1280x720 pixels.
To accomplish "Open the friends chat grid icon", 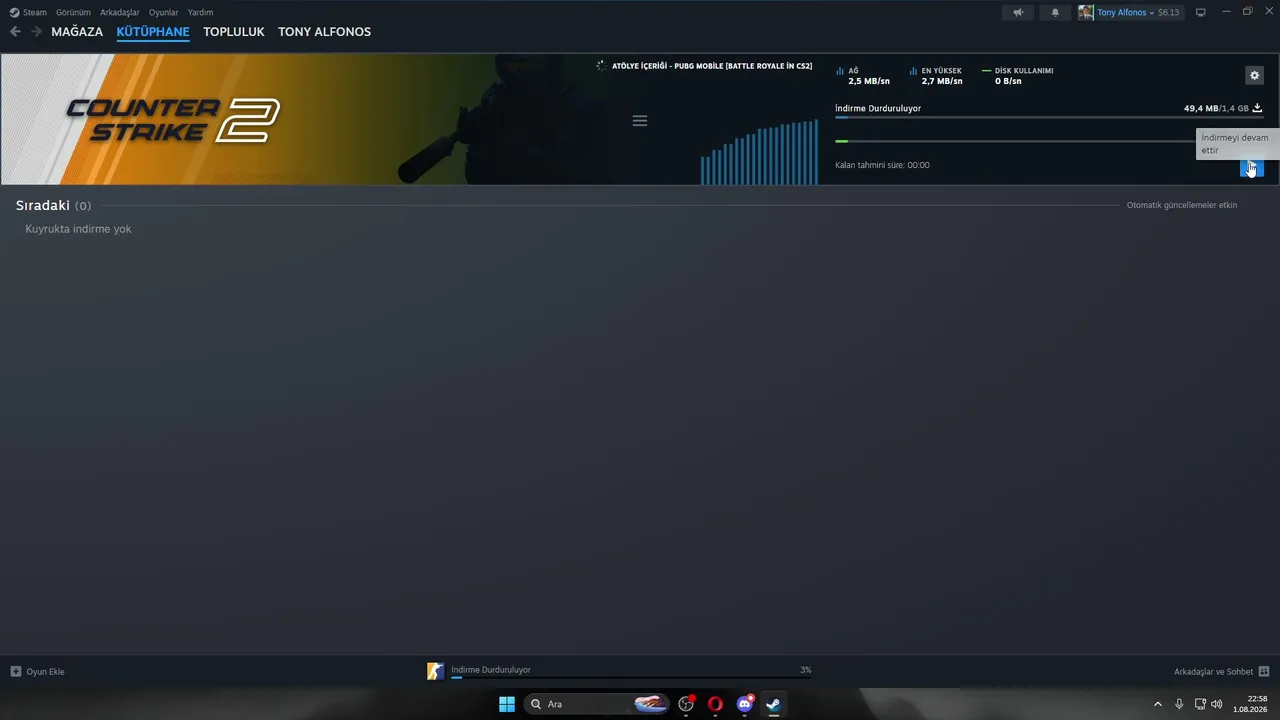I will [1264, 671].
